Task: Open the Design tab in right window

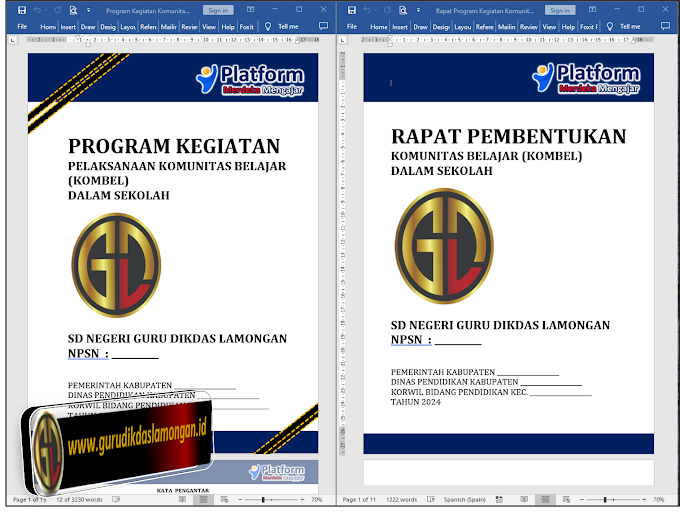Action: pyautogui.click(x=441, y=27)
